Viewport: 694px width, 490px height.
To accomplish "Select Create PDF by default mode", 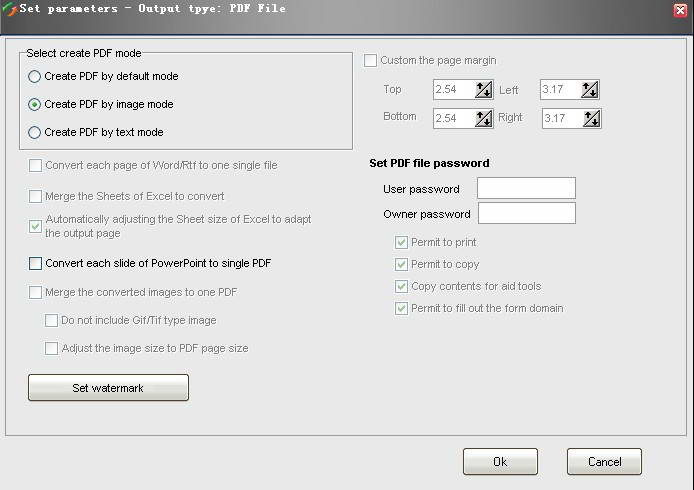I will pos(35,76).
